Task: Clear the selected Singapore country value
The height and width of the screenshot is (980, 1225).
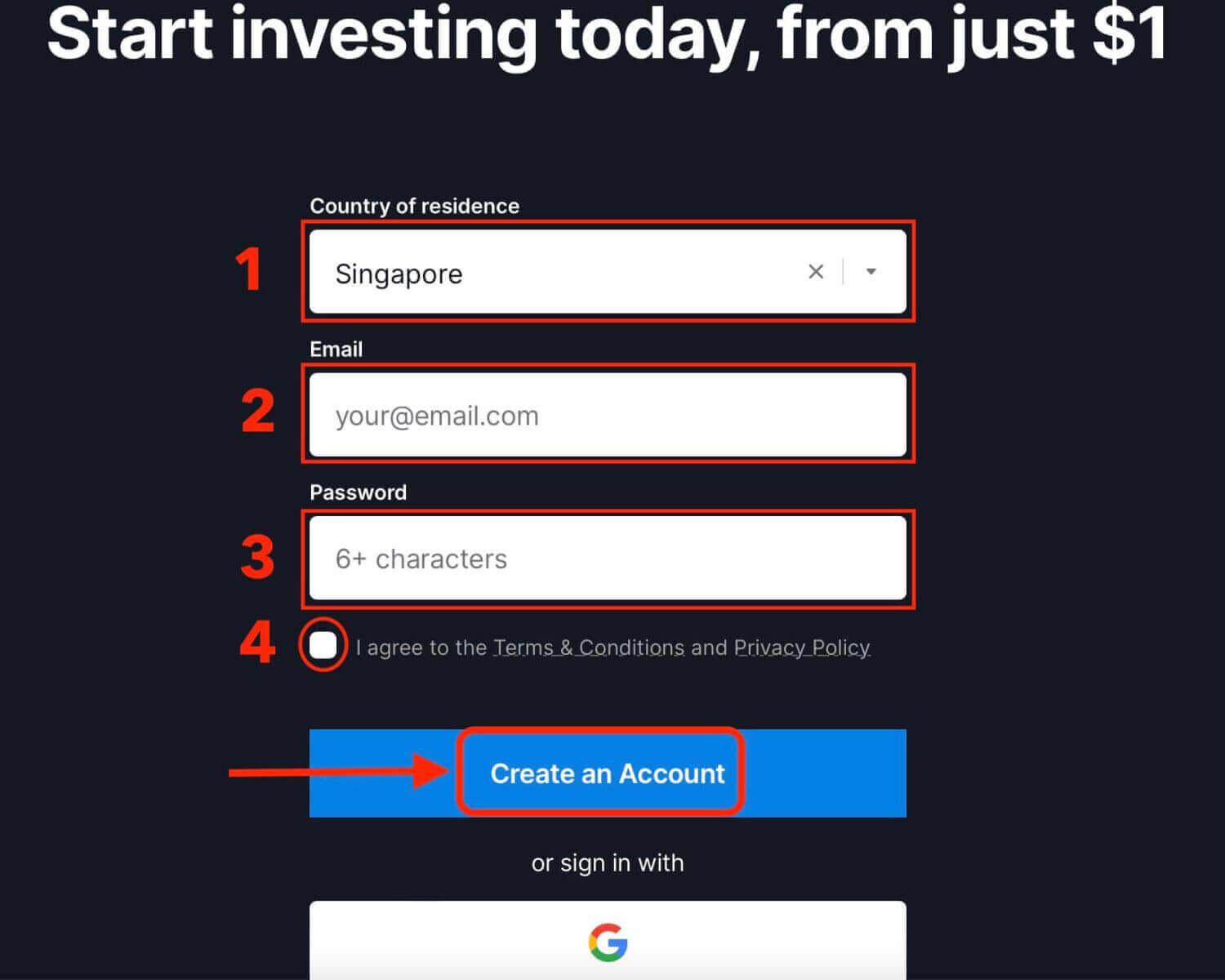Action: pos(815,272)
